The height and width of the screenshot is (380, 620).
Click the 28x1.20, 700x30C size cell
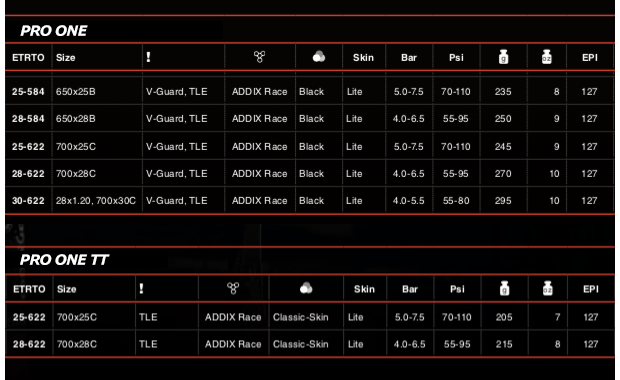pyautogui.click(x=96, y=200)
